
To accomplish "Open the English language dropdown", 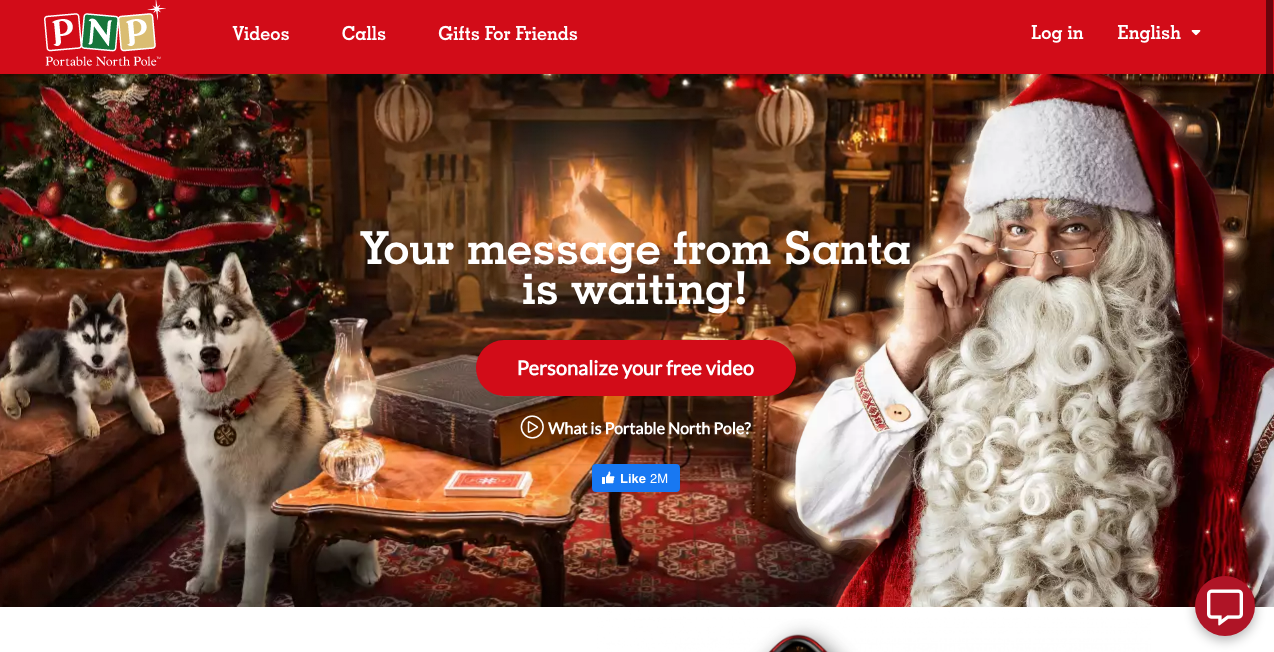I will [1159, 33].
